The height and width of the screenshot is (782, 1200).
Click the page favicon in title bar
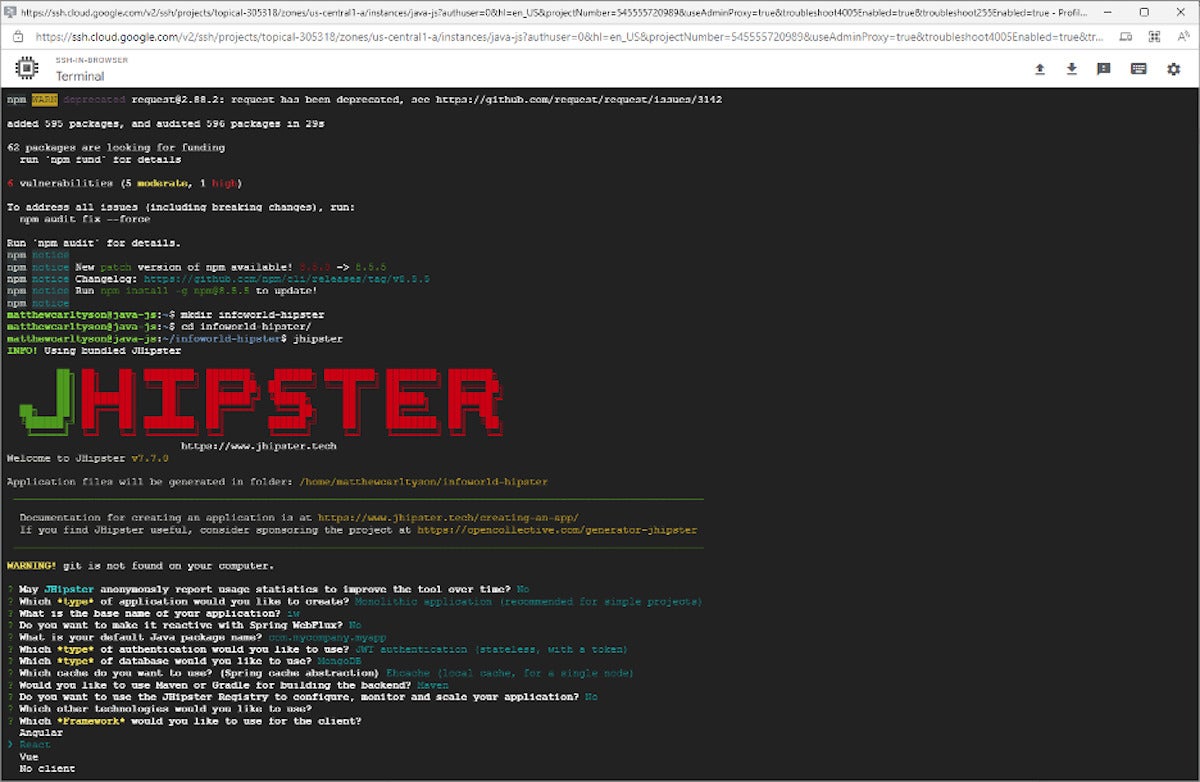click(x=10, y=12)
